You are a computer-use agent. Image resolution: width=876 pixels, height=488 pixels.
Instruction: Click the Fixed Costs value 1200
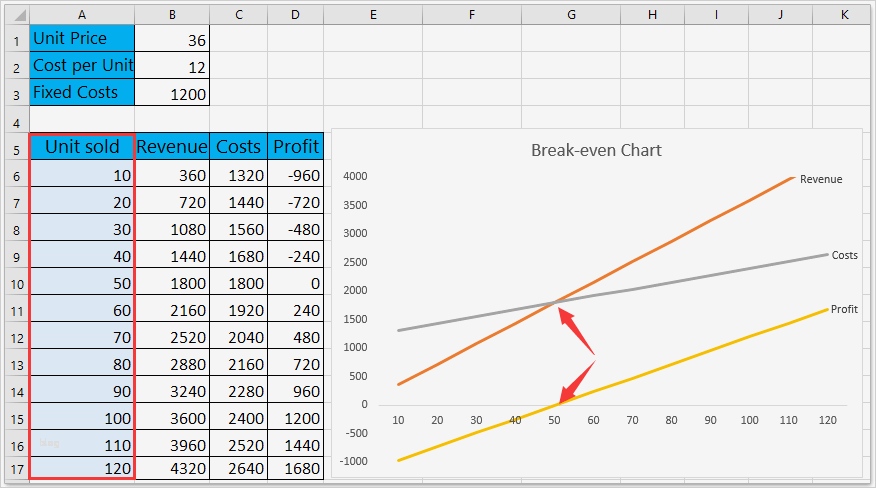[172, 92]
